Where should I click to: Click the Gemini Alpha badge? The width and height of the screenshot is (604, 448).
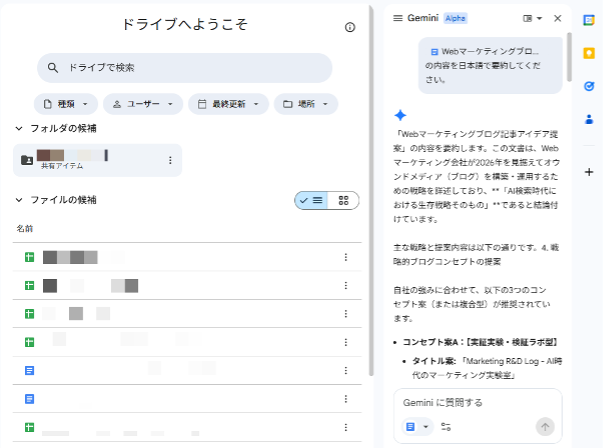[455, 18]
